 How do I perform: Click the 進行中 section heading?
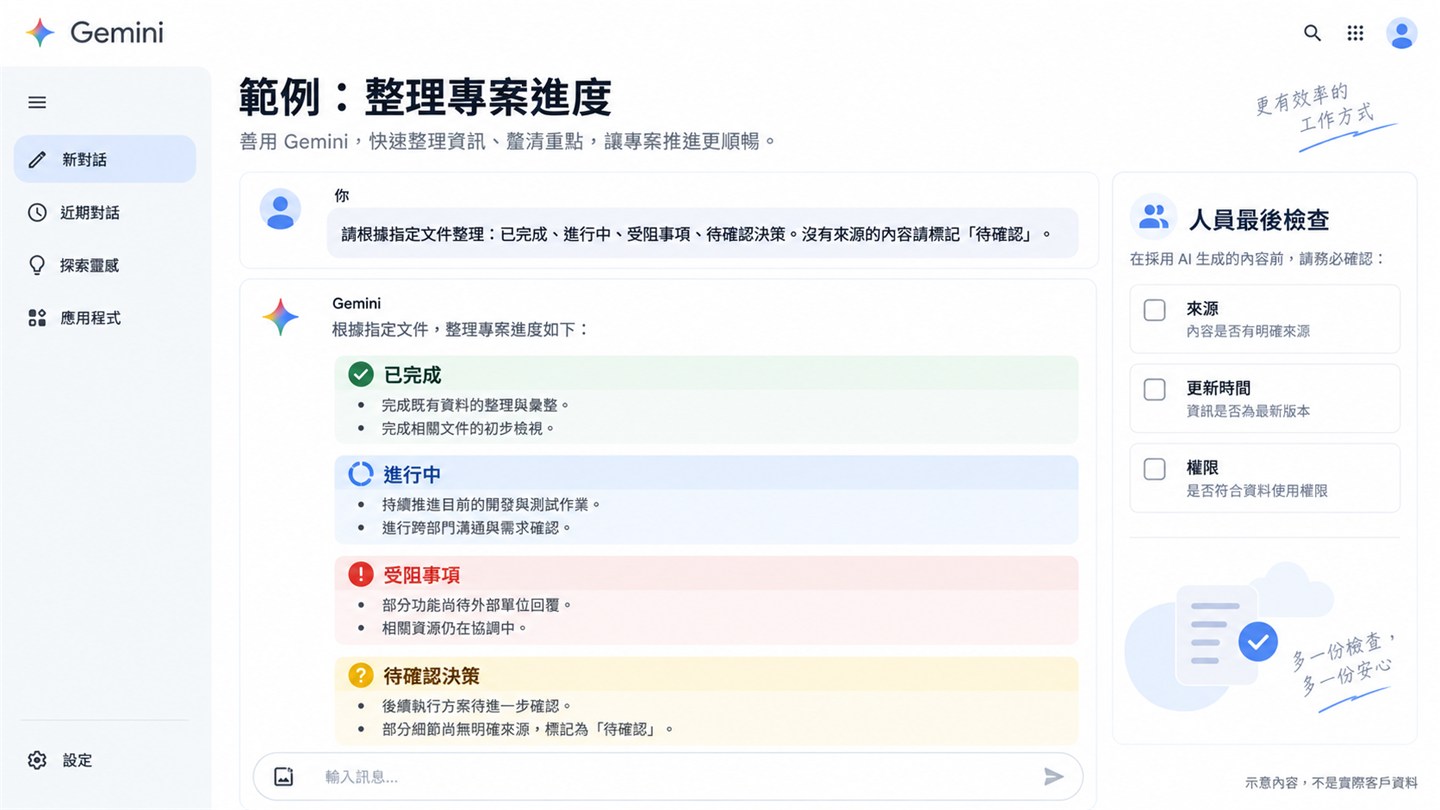[412, 475]
